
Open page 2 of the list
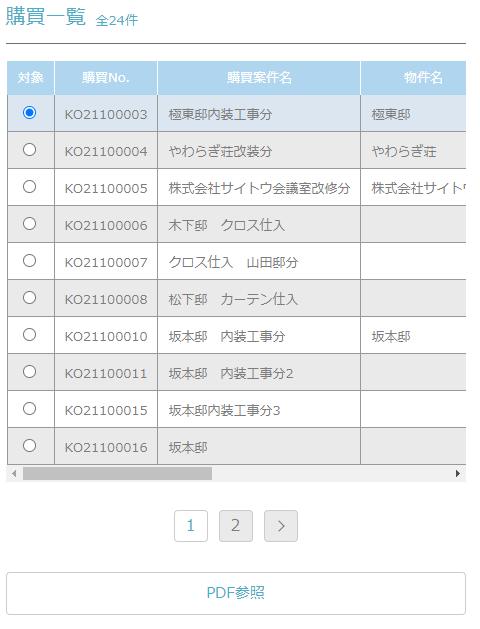coord(236,526)
